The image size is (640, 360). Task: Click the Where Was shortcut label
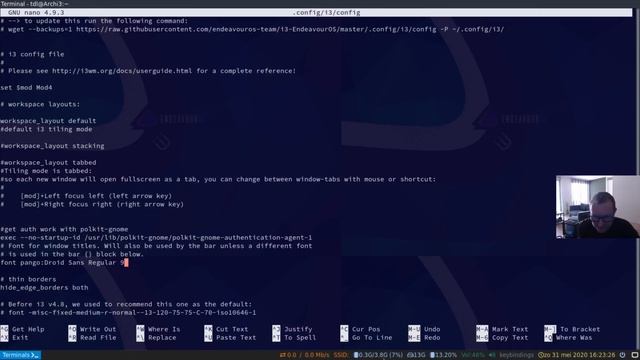click(574, 338)
